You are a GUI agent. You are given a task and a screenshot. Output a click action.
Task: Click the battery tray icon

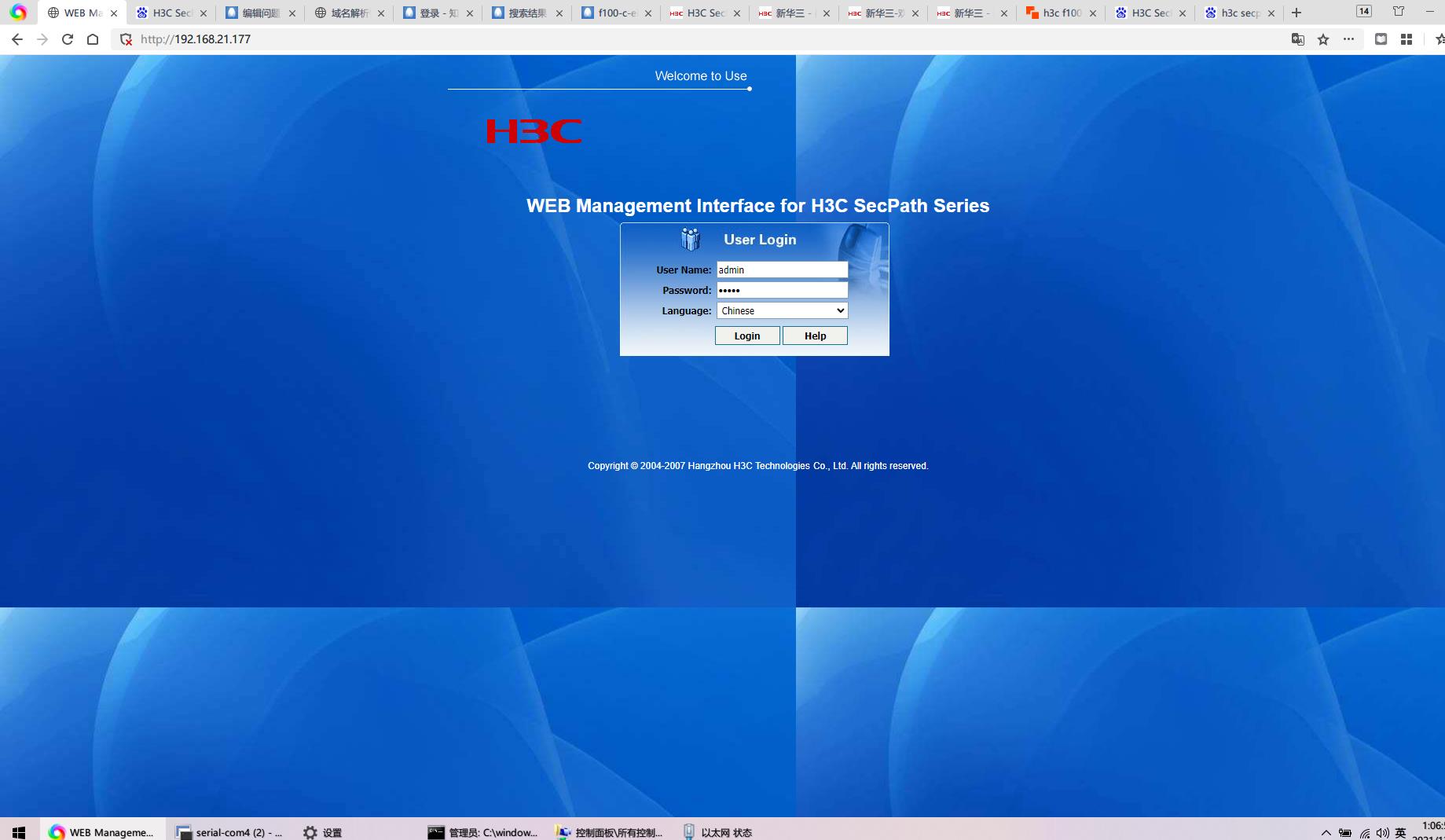coord(1345,833)
